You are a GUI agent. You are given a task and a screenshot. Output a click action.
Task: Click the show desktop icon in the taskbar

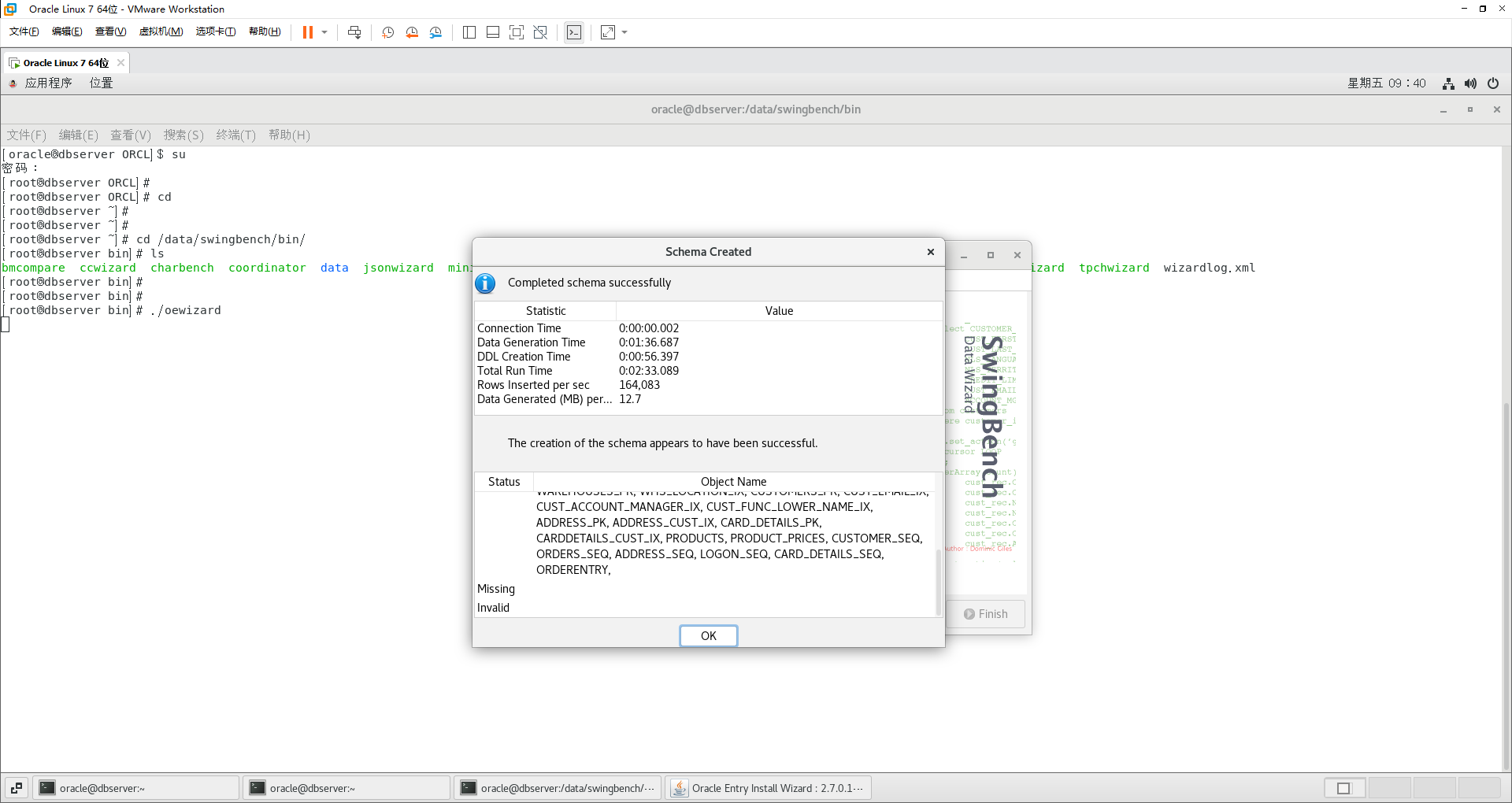pyautogui.click(x=17, y=788)
